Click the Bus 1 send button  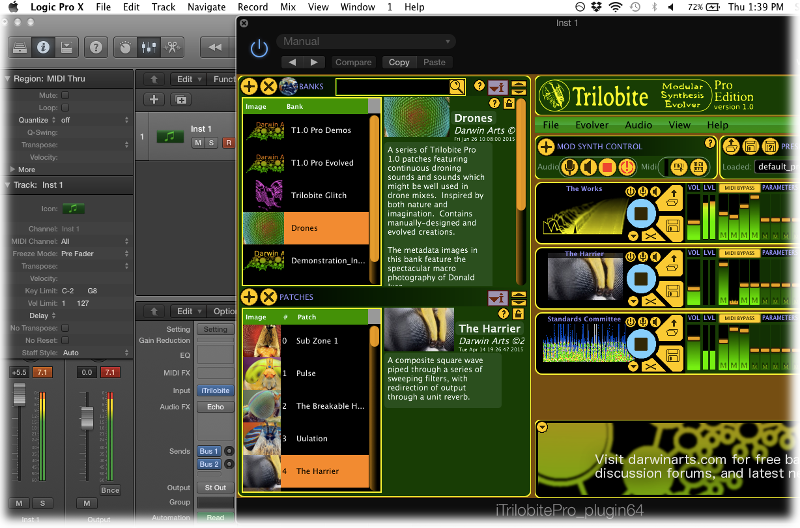click(209, 451)
